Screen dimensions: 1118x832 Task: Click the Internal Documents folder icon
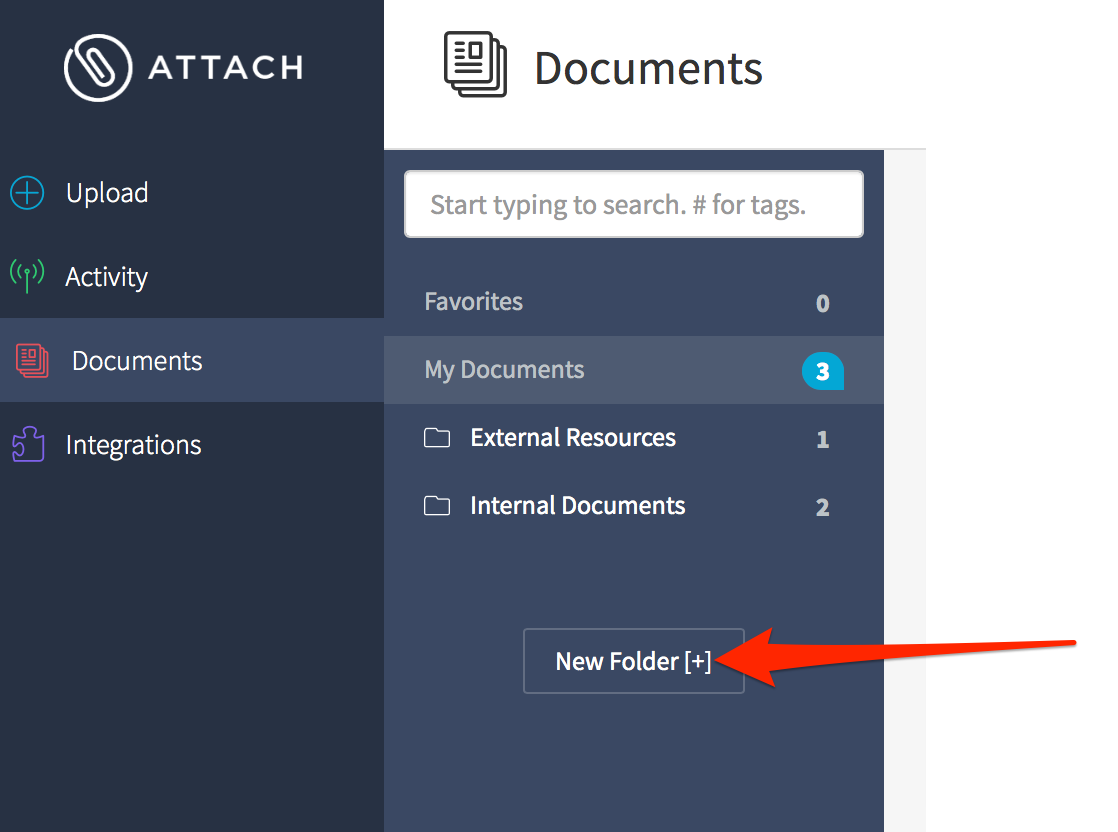(x=437, y=505)
